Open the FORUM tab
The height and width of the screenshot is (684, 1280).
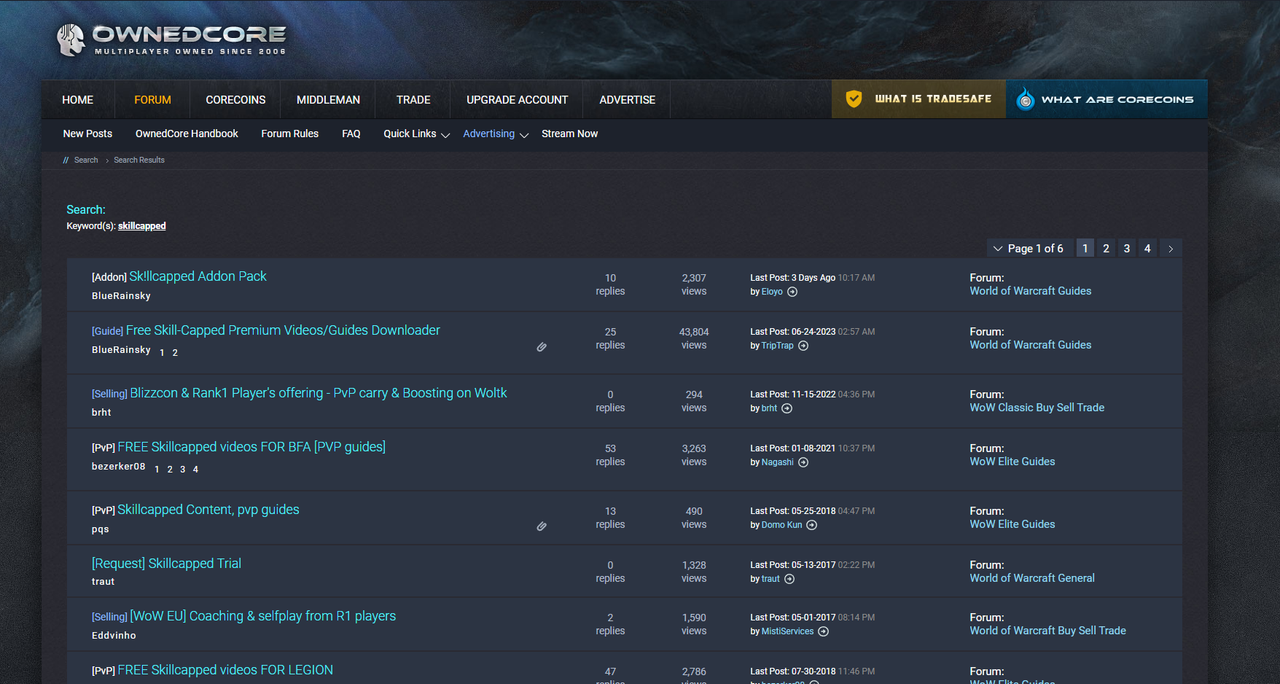(x=153, y=100)
